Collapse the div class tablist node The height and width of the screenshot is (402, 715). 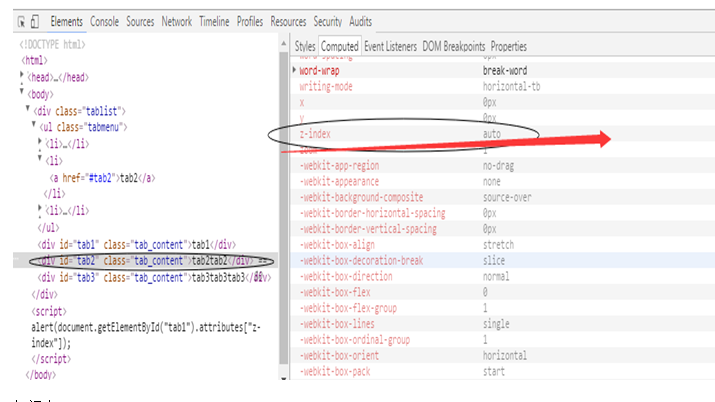coord(28,108)
